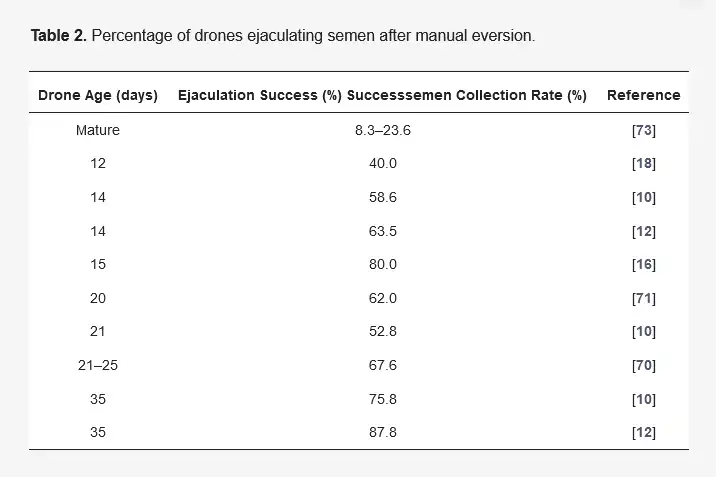Click reference 10 in the 52.8 row
Image resolution: width=716 pixels, height=477 pixels.
point(643,331)
